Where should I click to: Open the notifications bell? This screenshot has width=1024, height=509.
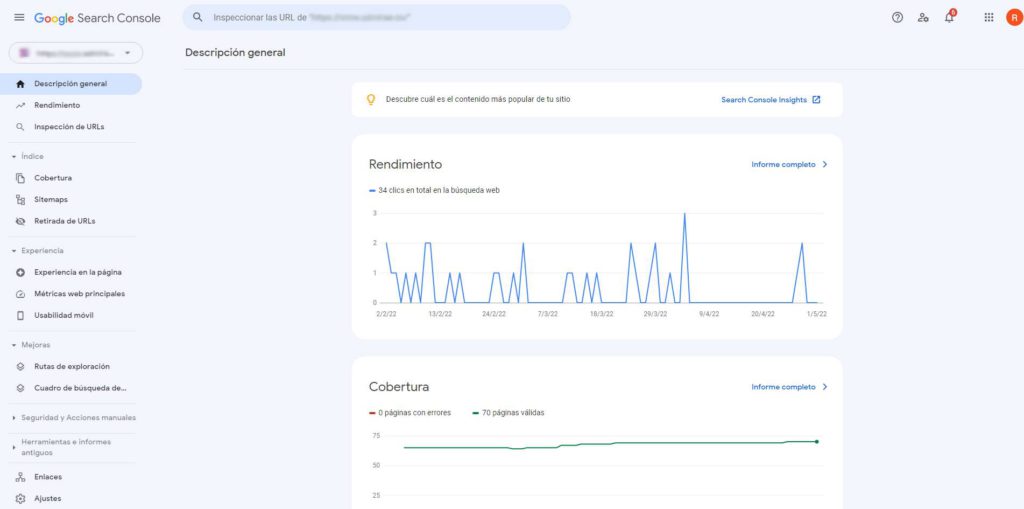(x=949, y=18)
